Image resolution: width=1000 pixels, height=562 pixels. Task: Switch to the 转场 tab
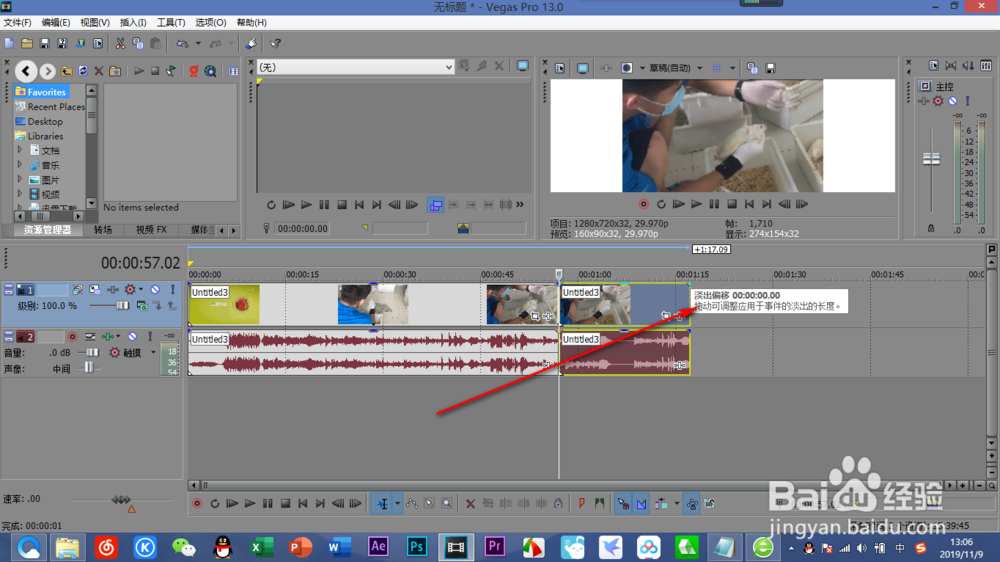pyautogui.click(x=103, y=230)
